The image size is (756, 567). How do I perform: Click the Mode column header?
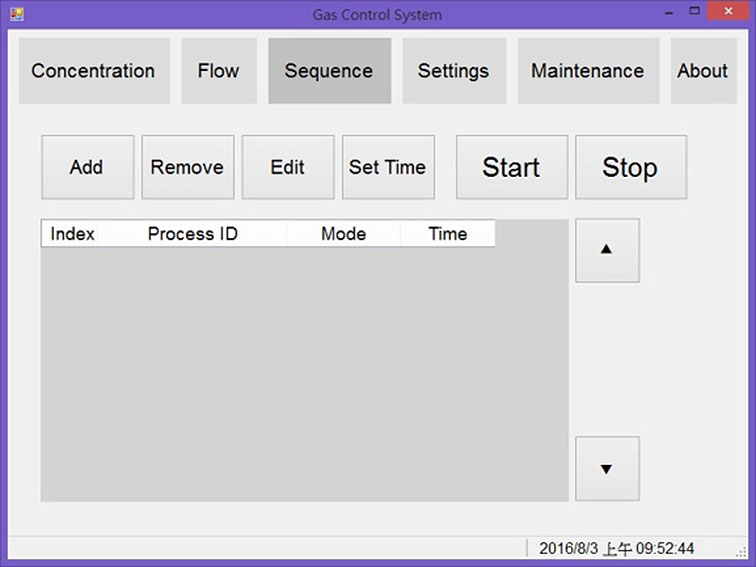343,234
